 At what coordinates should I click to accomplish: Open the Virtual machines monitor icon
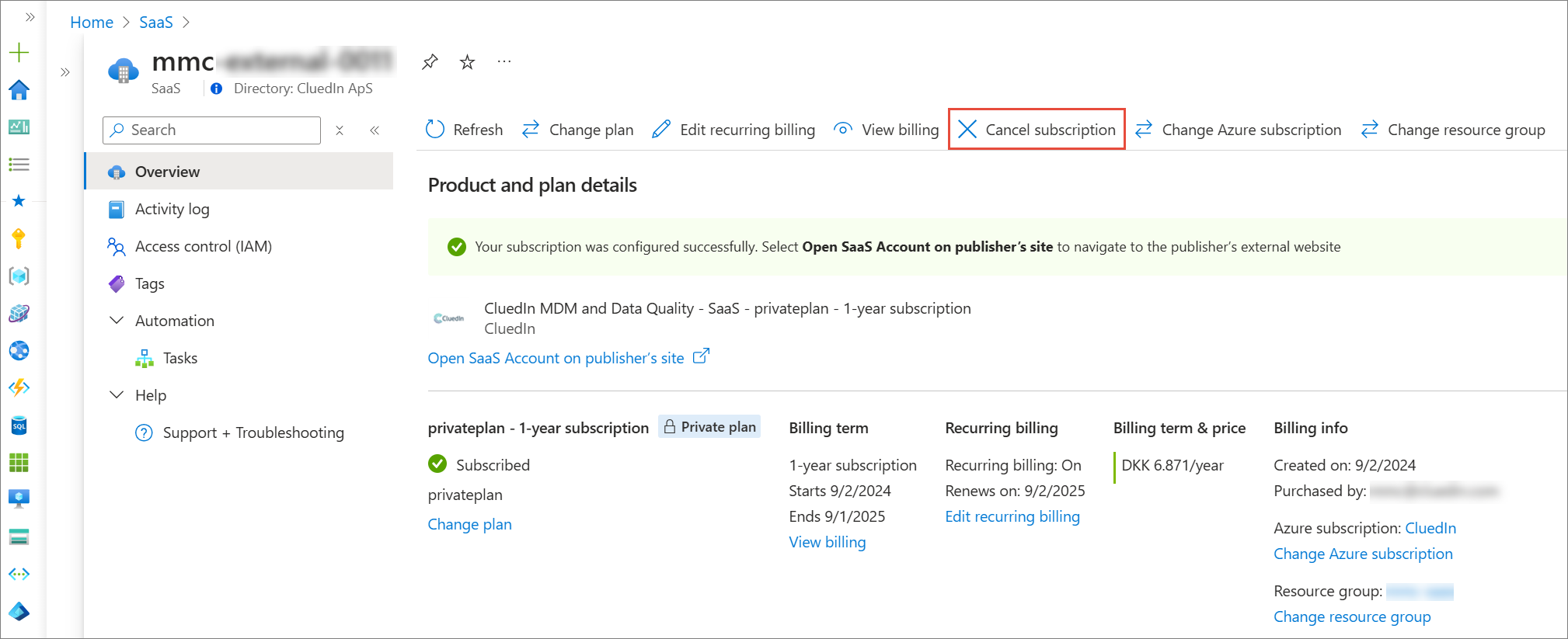point(19,498)
